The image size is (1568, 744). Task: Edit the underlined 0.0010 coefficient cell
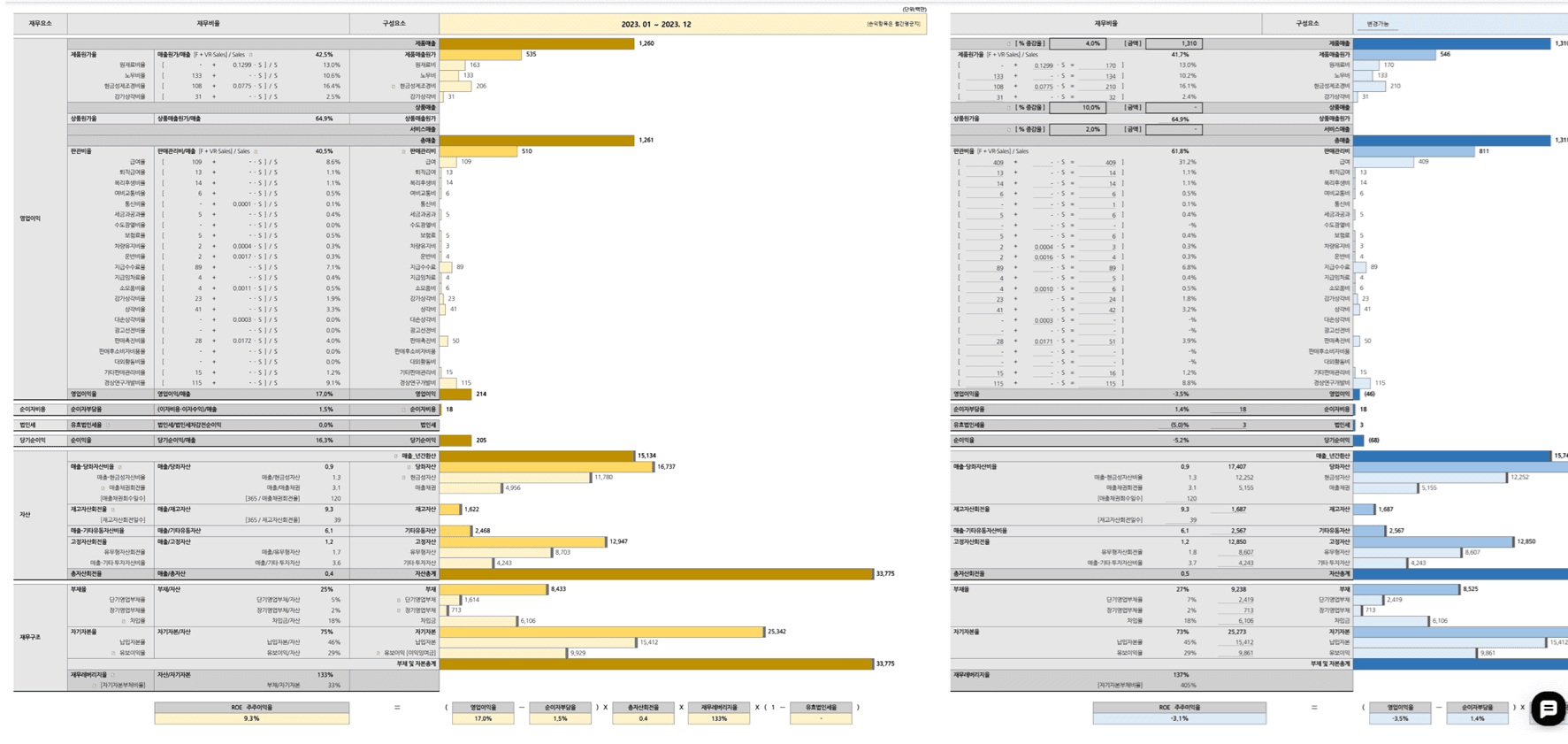1044,288
